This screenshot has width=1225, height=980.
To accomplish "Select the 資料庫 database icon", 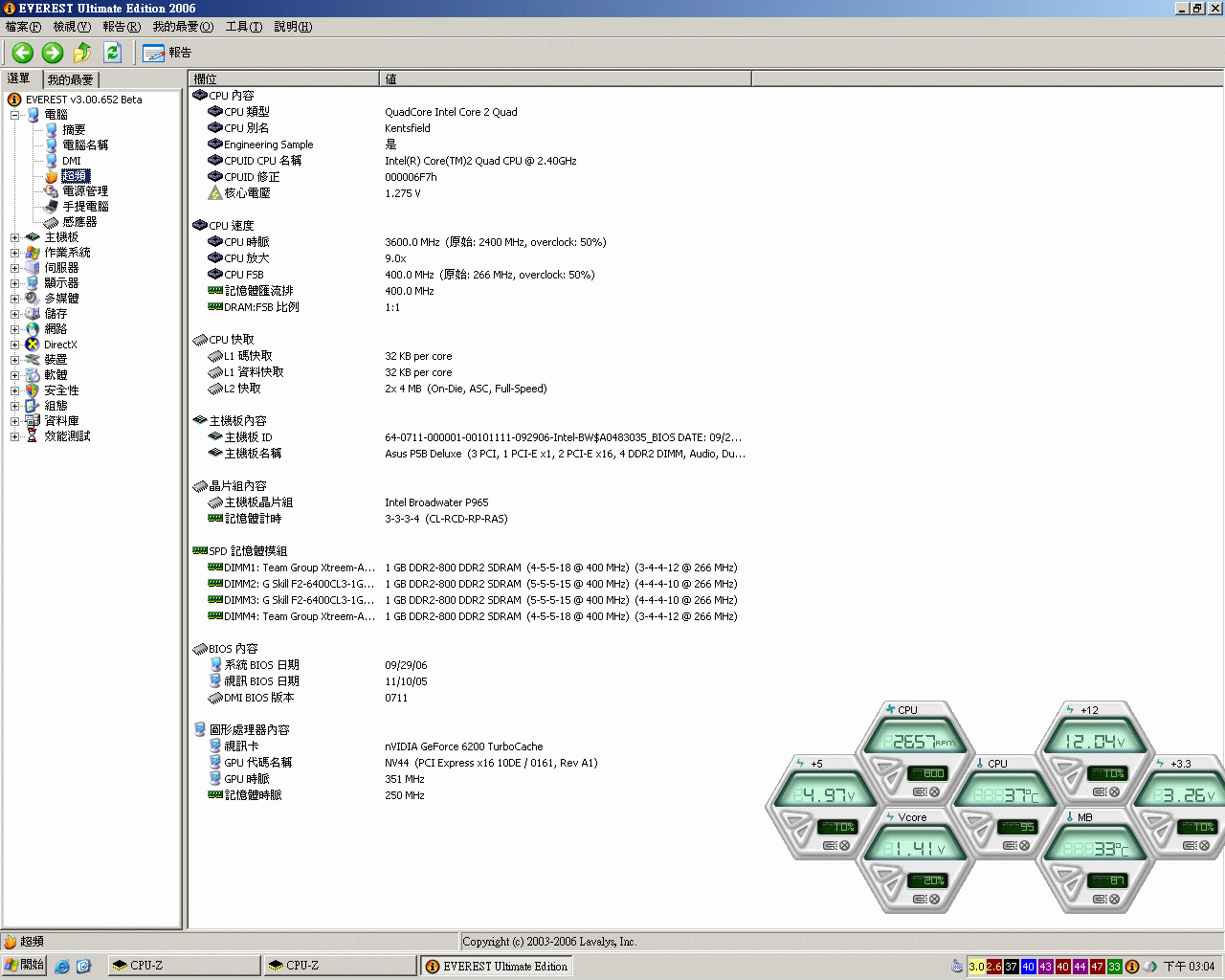I will point(33,421).
